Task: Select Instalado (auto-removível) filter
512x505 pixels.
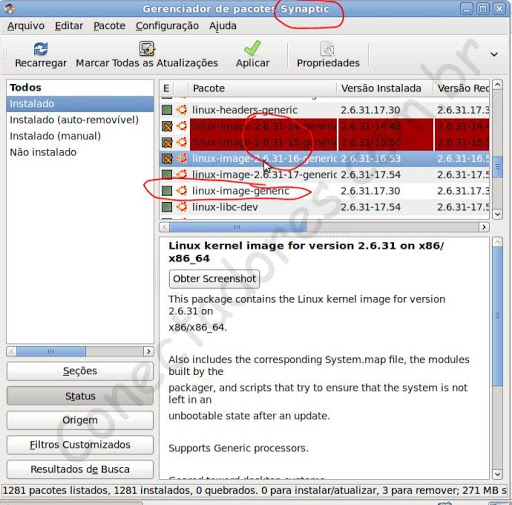Action: [x=80, y=120]
